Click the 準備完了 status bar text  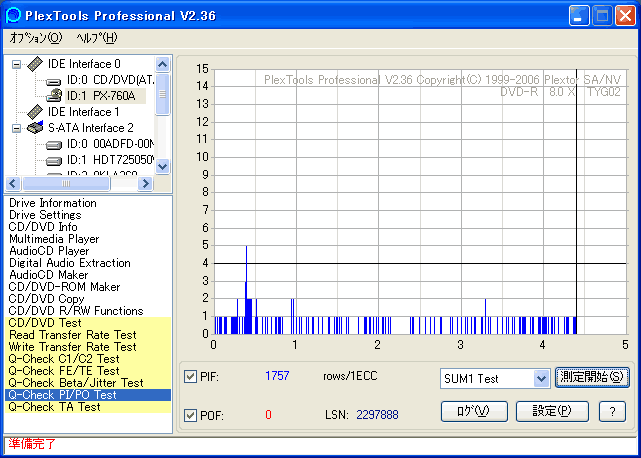pyautogui.click(x=32, y=444)
